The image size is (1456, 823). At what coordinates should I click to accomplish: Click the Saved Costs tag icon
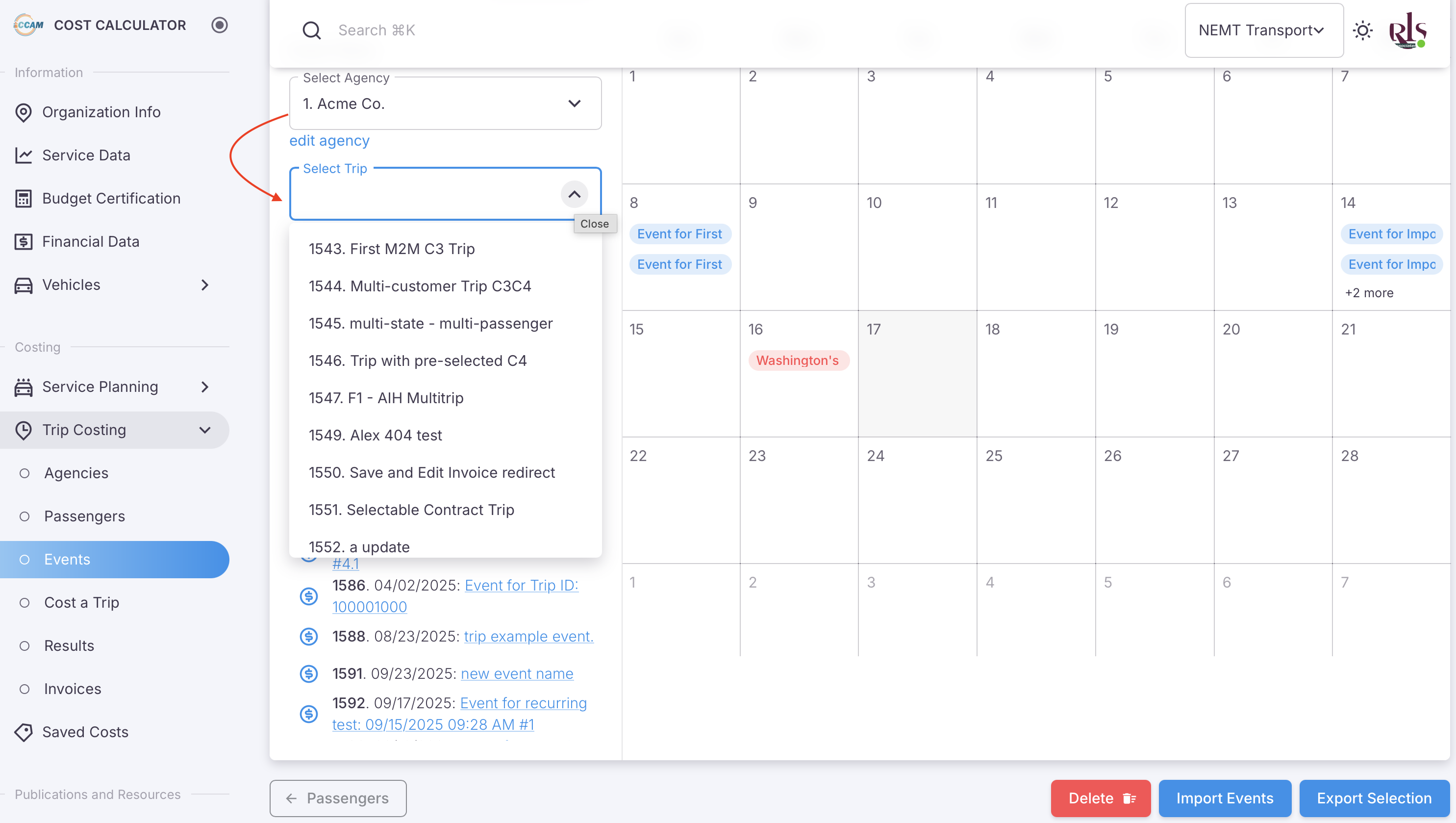(x=23, y=732)
